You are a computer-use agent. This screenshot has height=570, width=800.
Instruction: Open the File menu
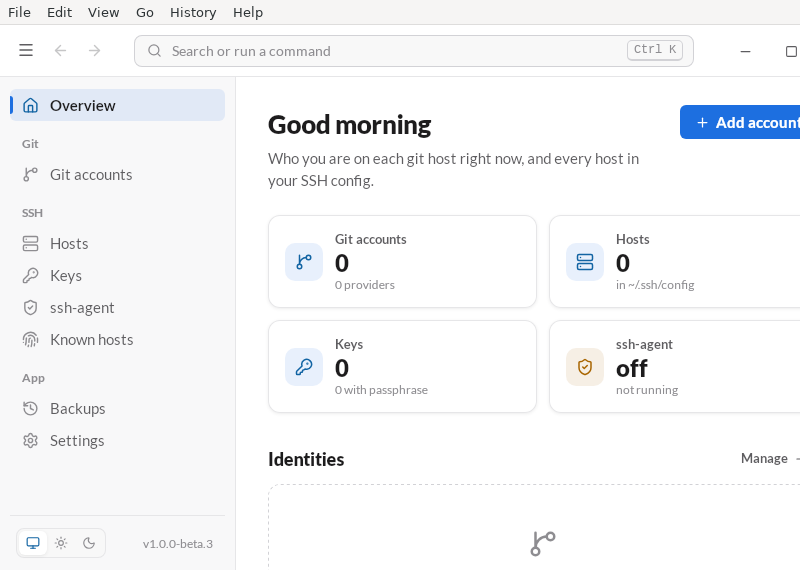point(19,12)
